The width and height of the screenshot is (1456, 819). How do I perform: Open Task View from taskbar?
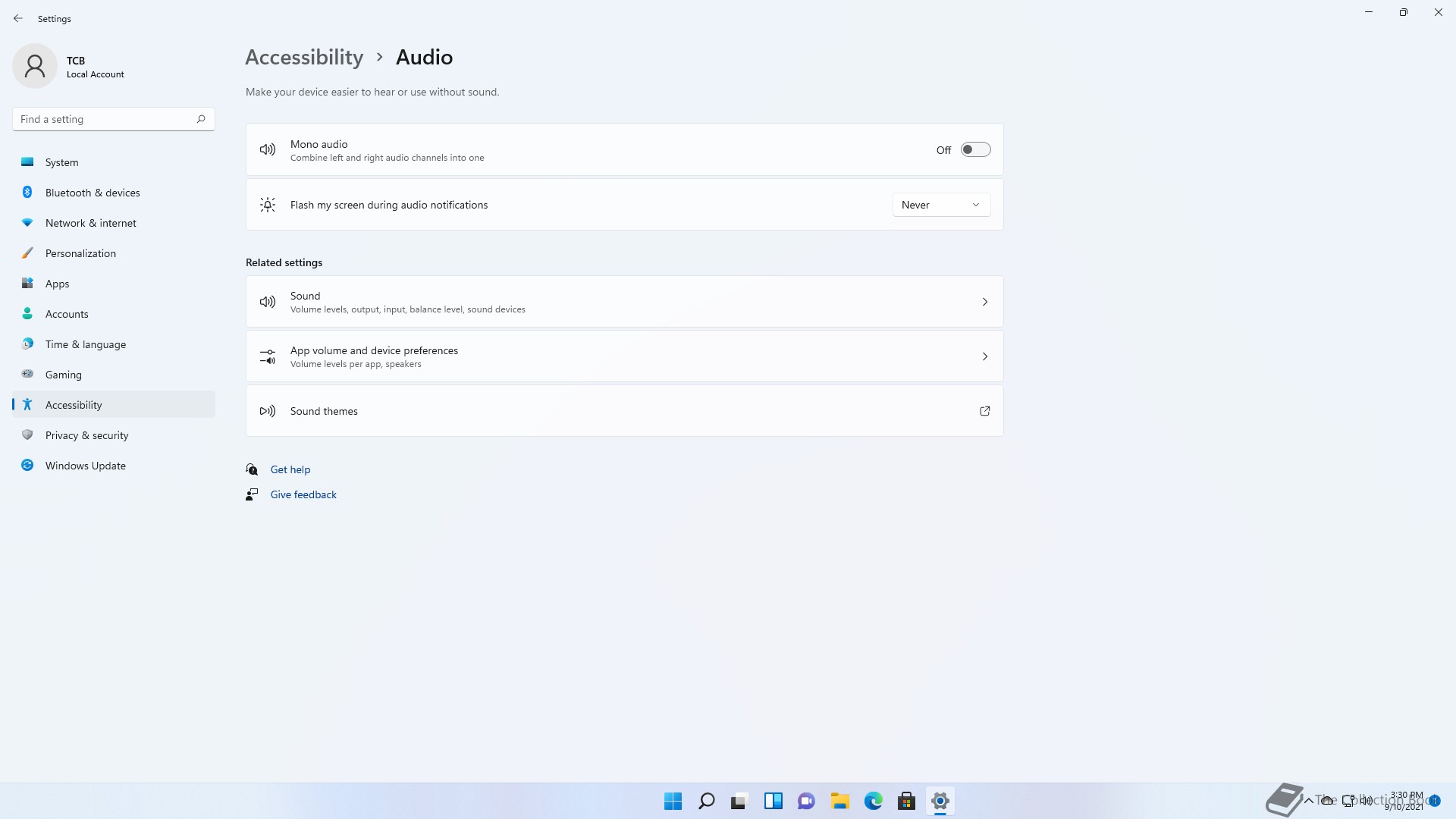[739, 801]
